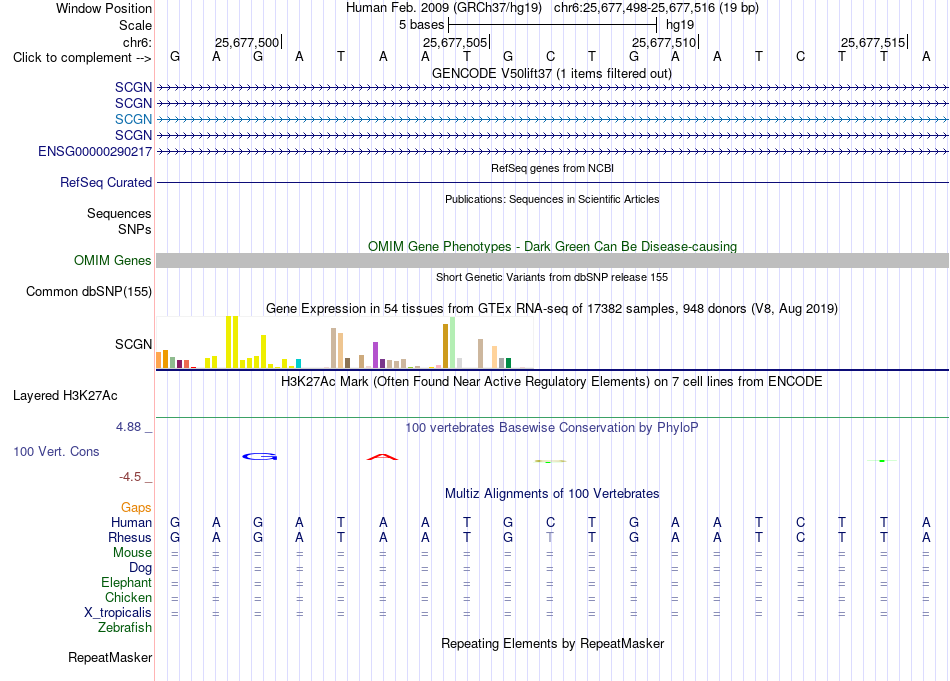Select the Elephant alignment row label

126,582
